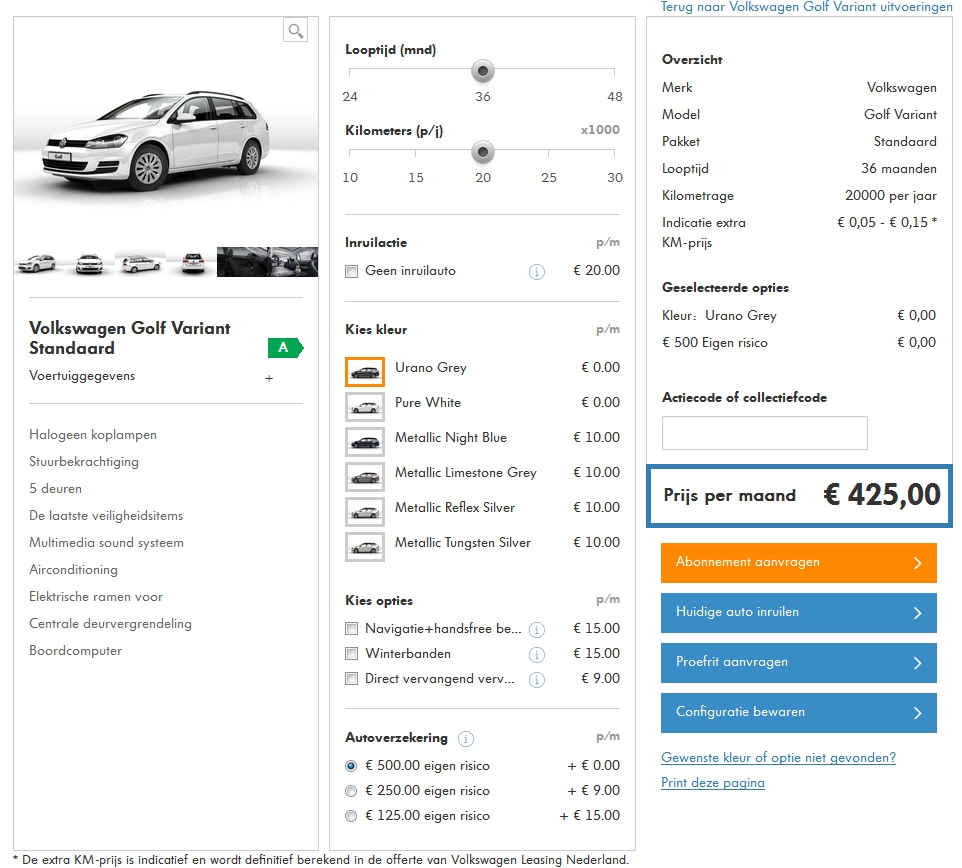The width and height of the screenshot is (962, 868).
Task: Expand Voertuiggegevens with the plus sign
Action: click(x=269, y=378)
